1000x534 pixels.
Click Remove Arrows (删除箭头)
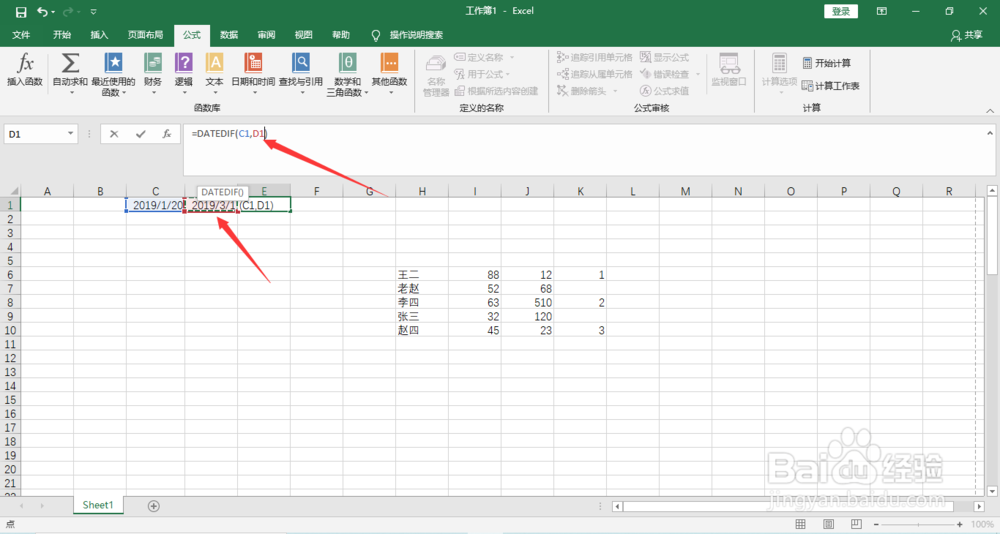(x=587, y=91)
